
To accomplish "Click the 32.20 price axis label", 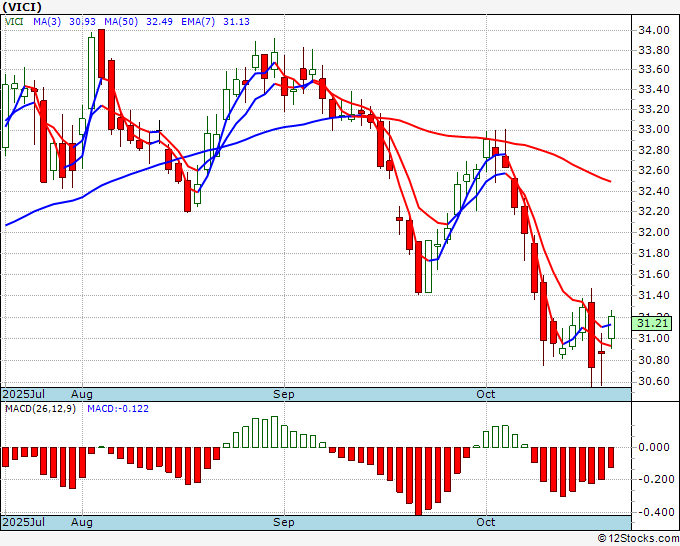I will click(x=654, y=211).
